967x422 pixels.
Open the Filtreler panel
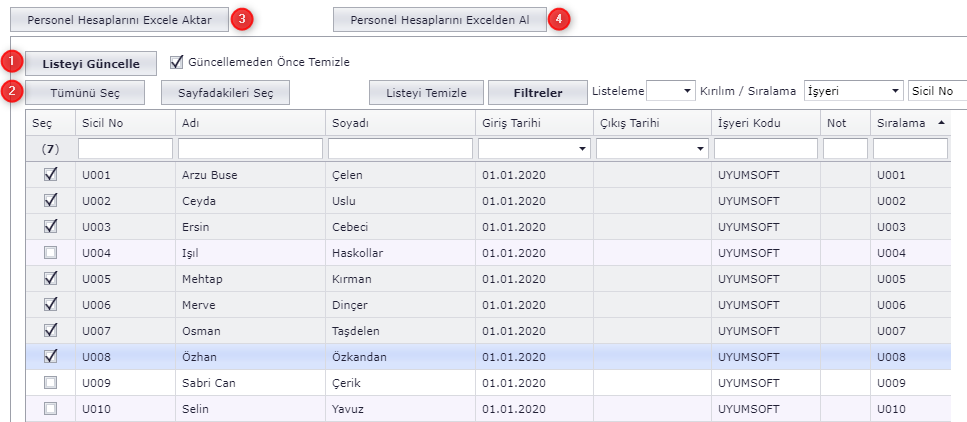tap(536, 92)
